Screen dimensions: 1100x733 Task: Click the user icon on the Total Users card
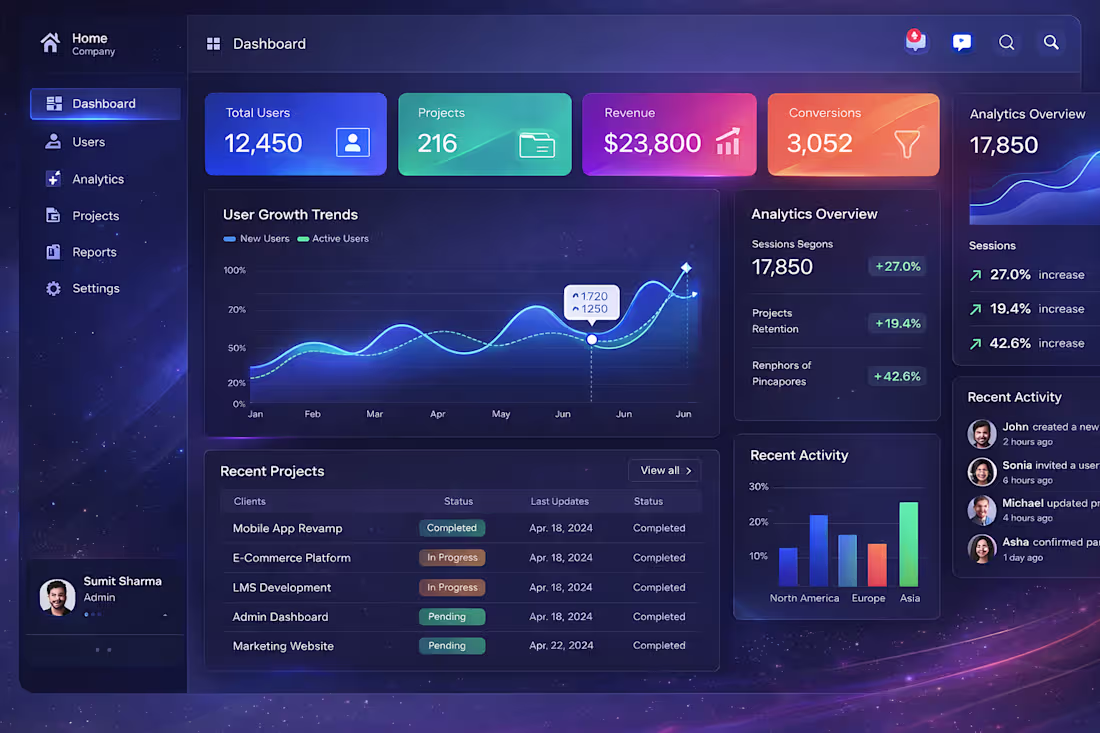tap(352, 142)
